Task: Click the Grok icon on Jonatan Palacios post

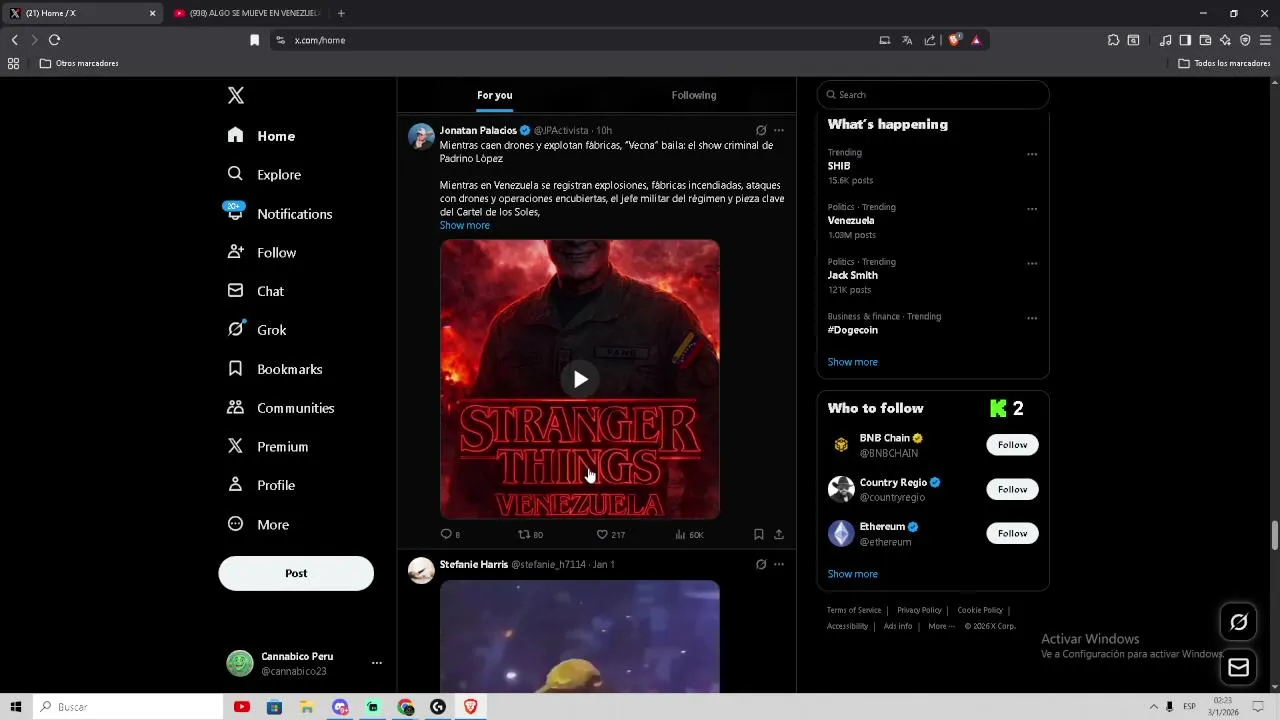Action: [x=761, y=130]
